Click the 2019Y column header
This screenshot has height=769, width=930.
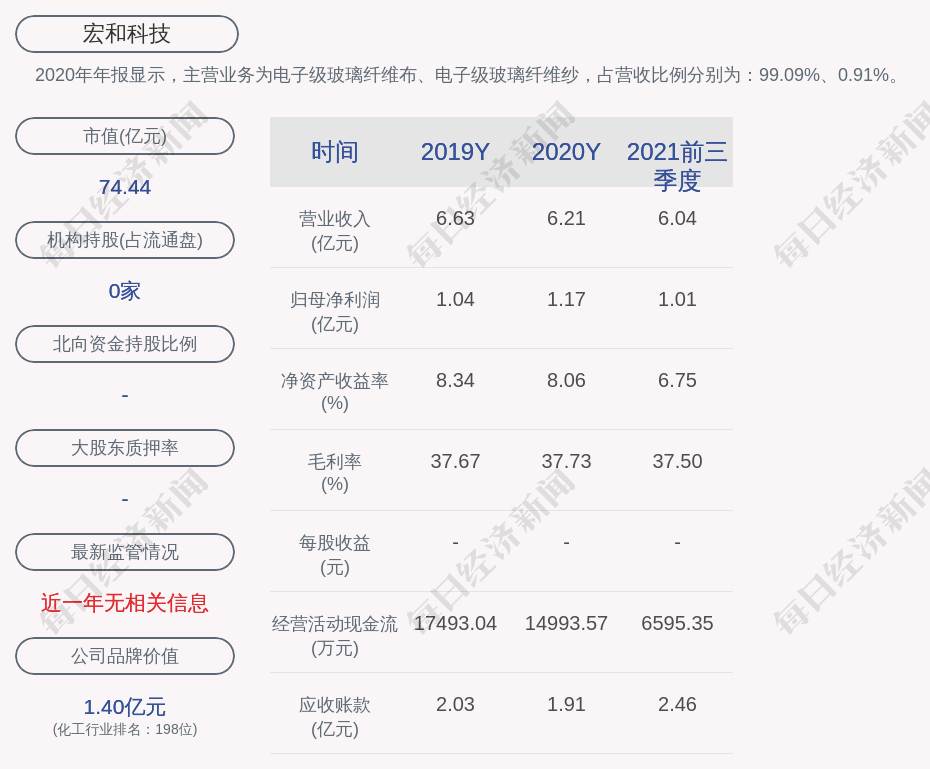(x=455, y=152)
